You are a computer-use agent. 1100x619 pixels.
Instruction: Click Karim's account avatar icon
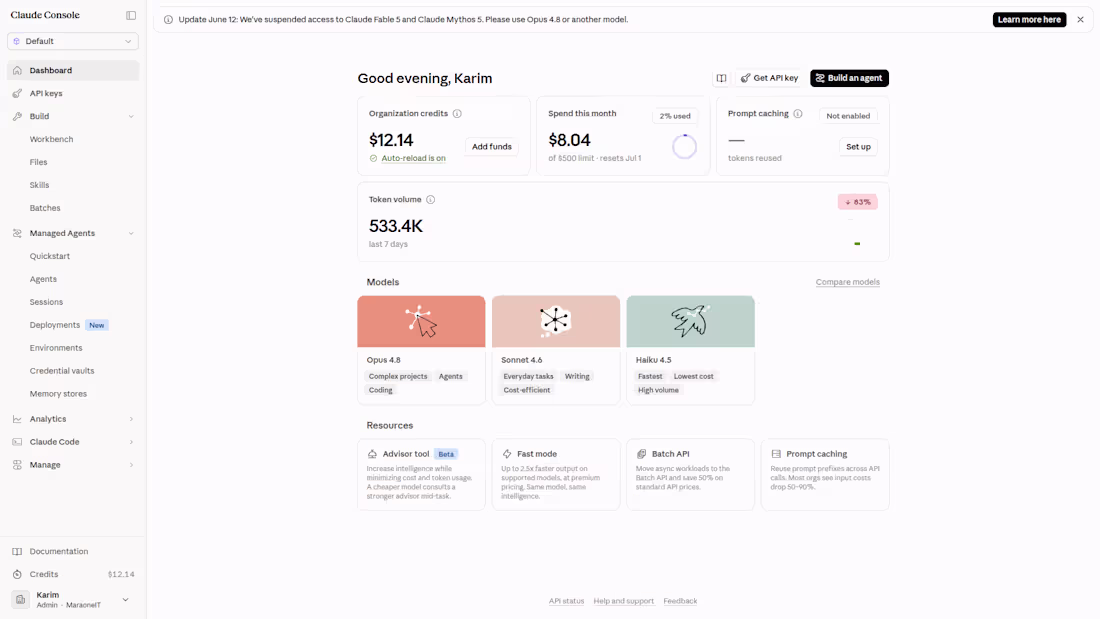pyautogui.click(x=20, y=599)
